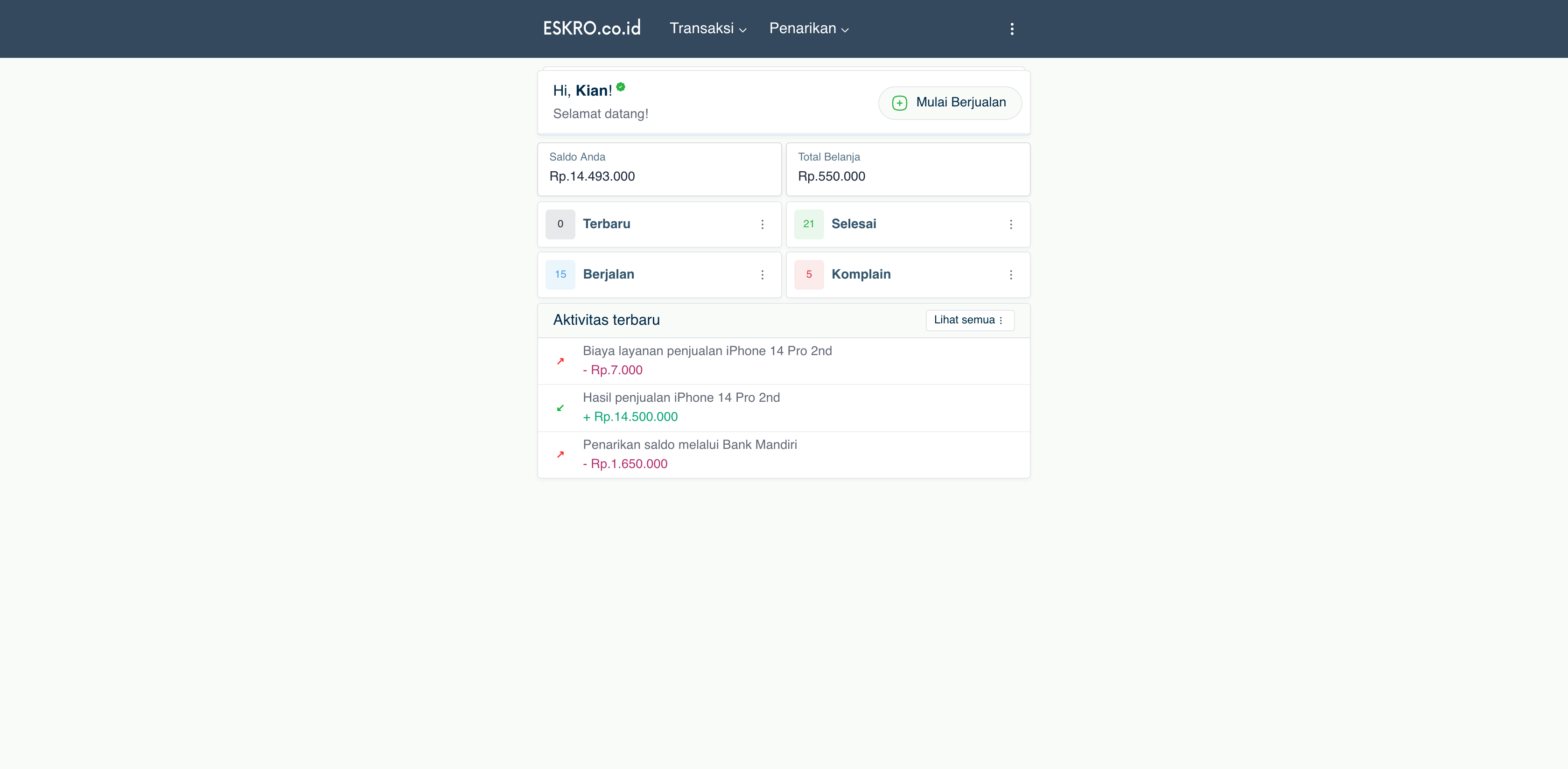The image size is (1568, 769).
Task: Go to ESKRO.co.id home logo
Action: 592,28
